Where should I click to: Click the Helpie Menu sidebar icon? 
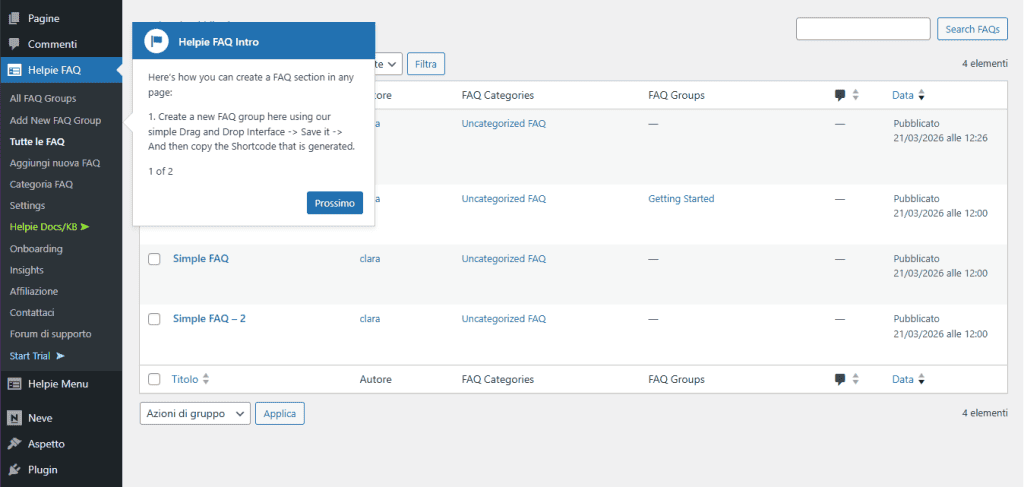[14, 384]
